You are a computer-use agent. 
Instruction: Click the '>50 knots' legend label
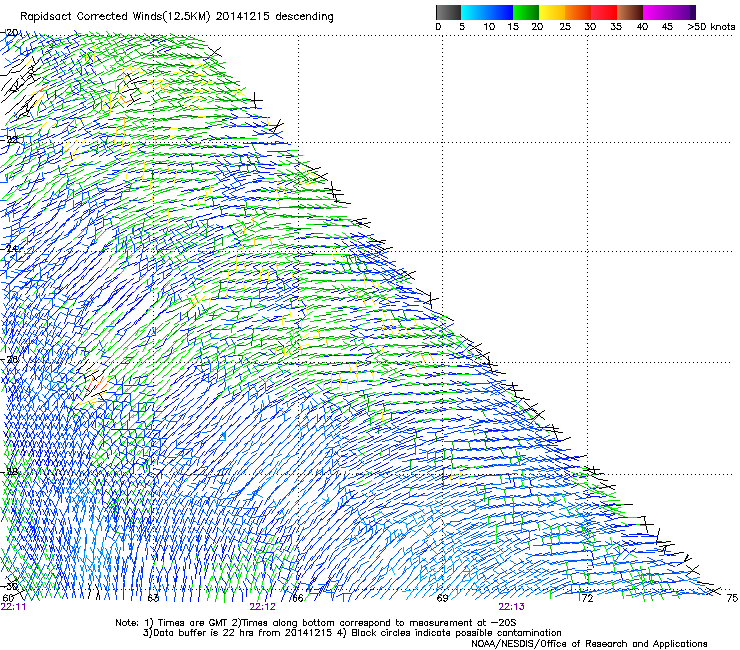pos(711,27)
